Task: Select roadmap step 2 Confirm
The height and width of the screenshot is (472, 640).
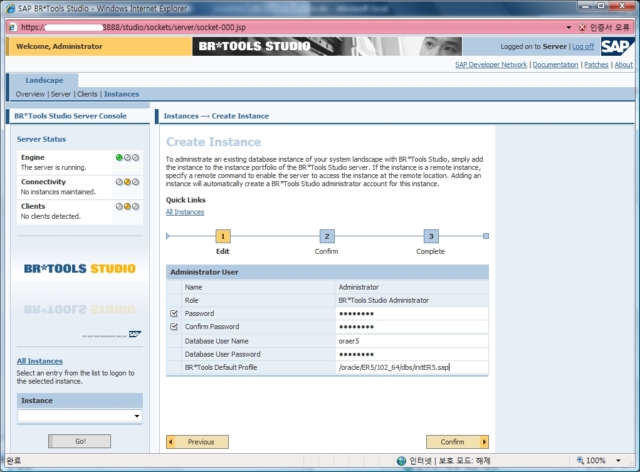Action: coord(327,236)
